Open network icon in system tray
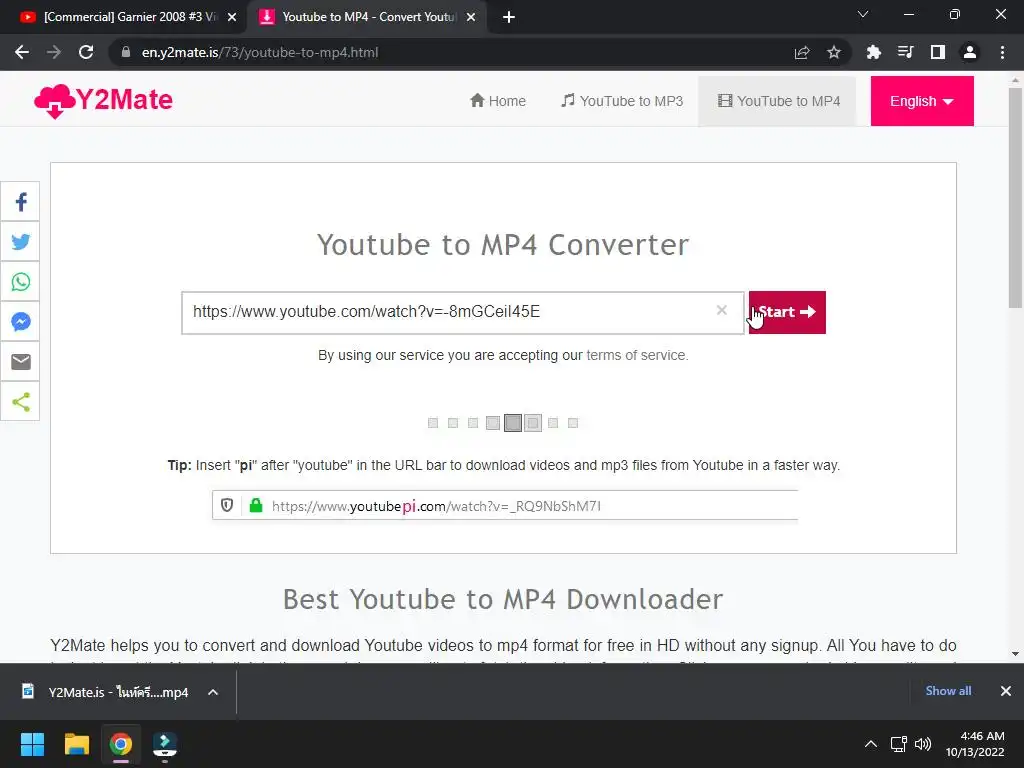Viewport: 1024px width, 768px height. click(x=899, y=744)
